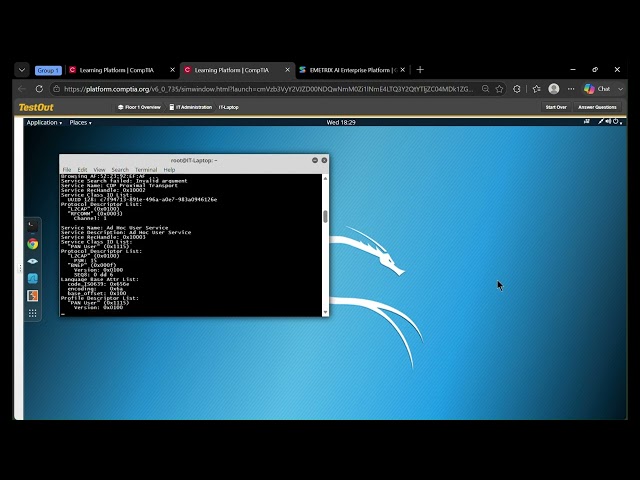Open the eye-shaped app in the dock
This screenshot has height=480, width=640.
point(33,261)
